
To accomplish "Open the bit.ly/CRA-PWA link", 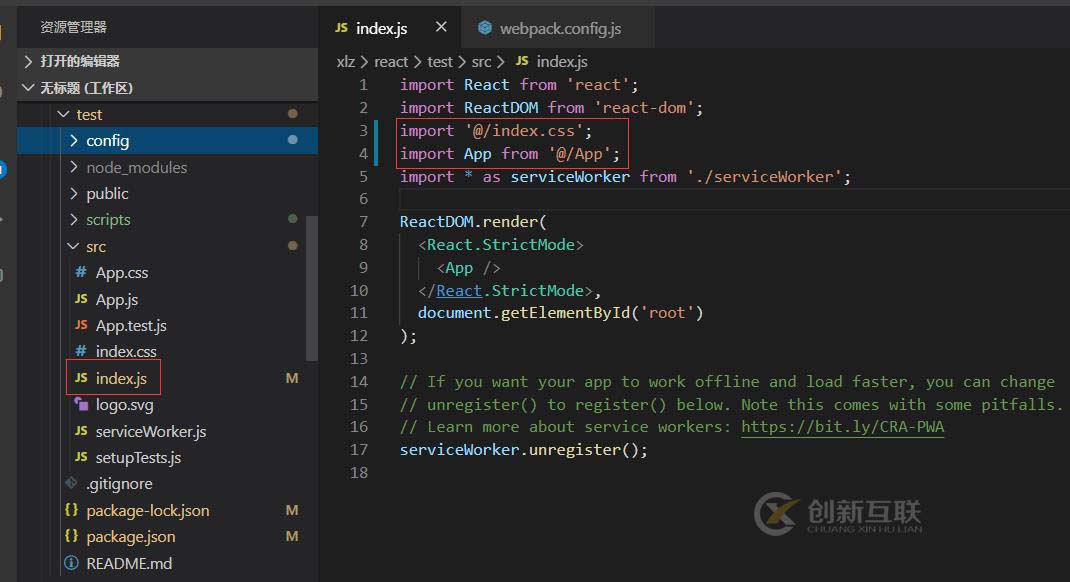I will tap(842, 427).
